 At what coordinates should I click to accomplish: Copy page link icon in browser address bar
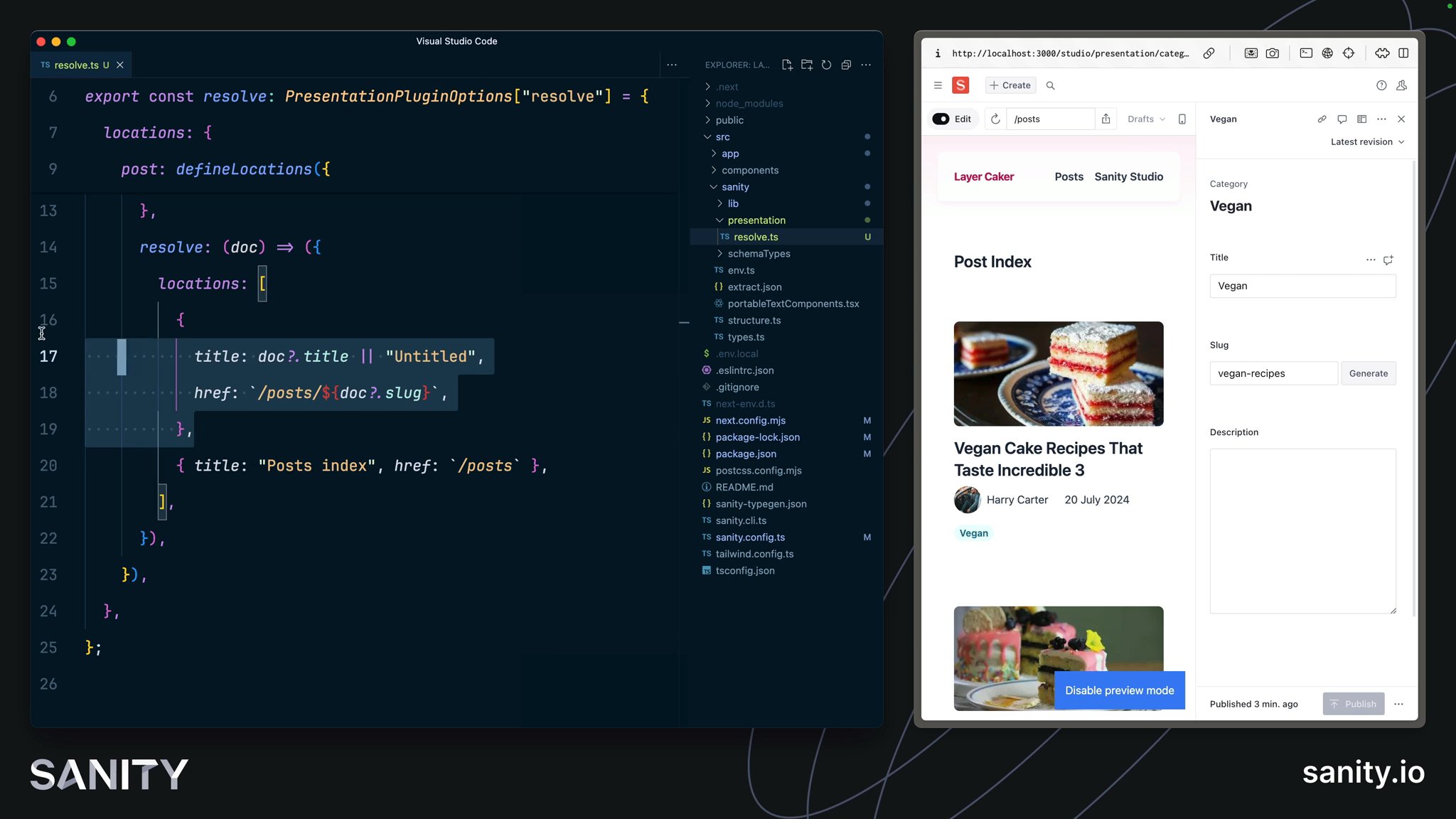(x=1209, y=53)
